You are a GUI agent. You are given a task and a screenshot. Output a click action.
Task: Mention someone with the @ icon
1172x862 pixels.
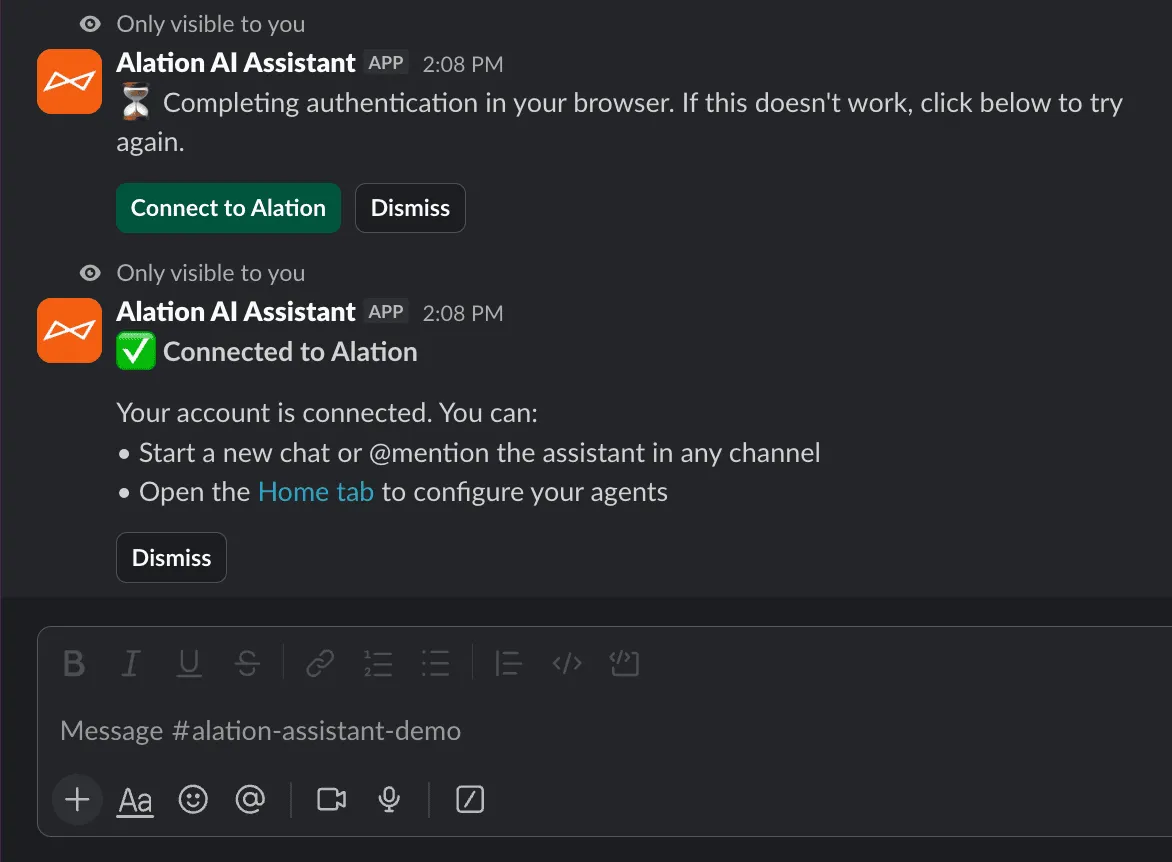click(x=250, y=799)
